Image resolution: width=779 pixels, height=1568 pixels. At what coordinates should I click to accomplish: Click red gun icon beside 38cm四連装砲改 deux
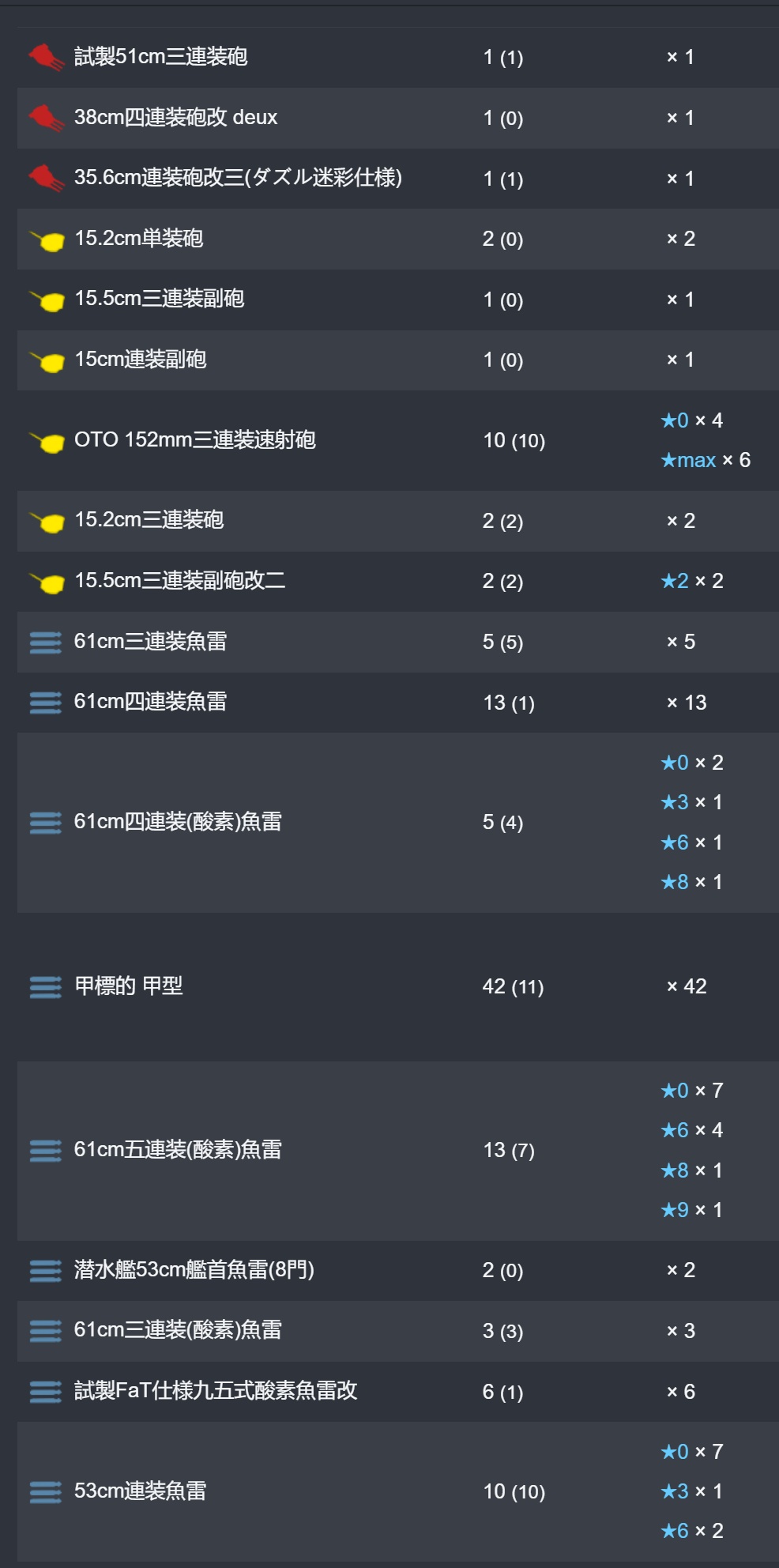coord(46,118)
